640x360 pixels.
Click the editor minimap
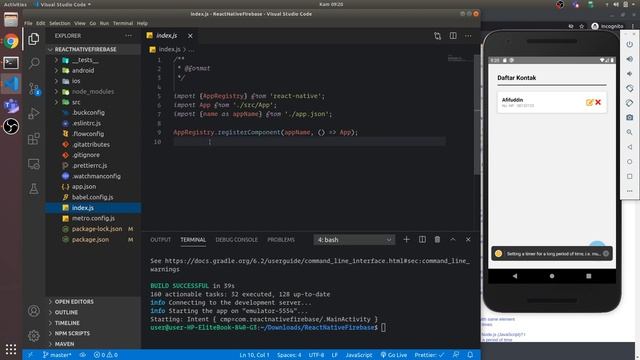pos(460,59)
